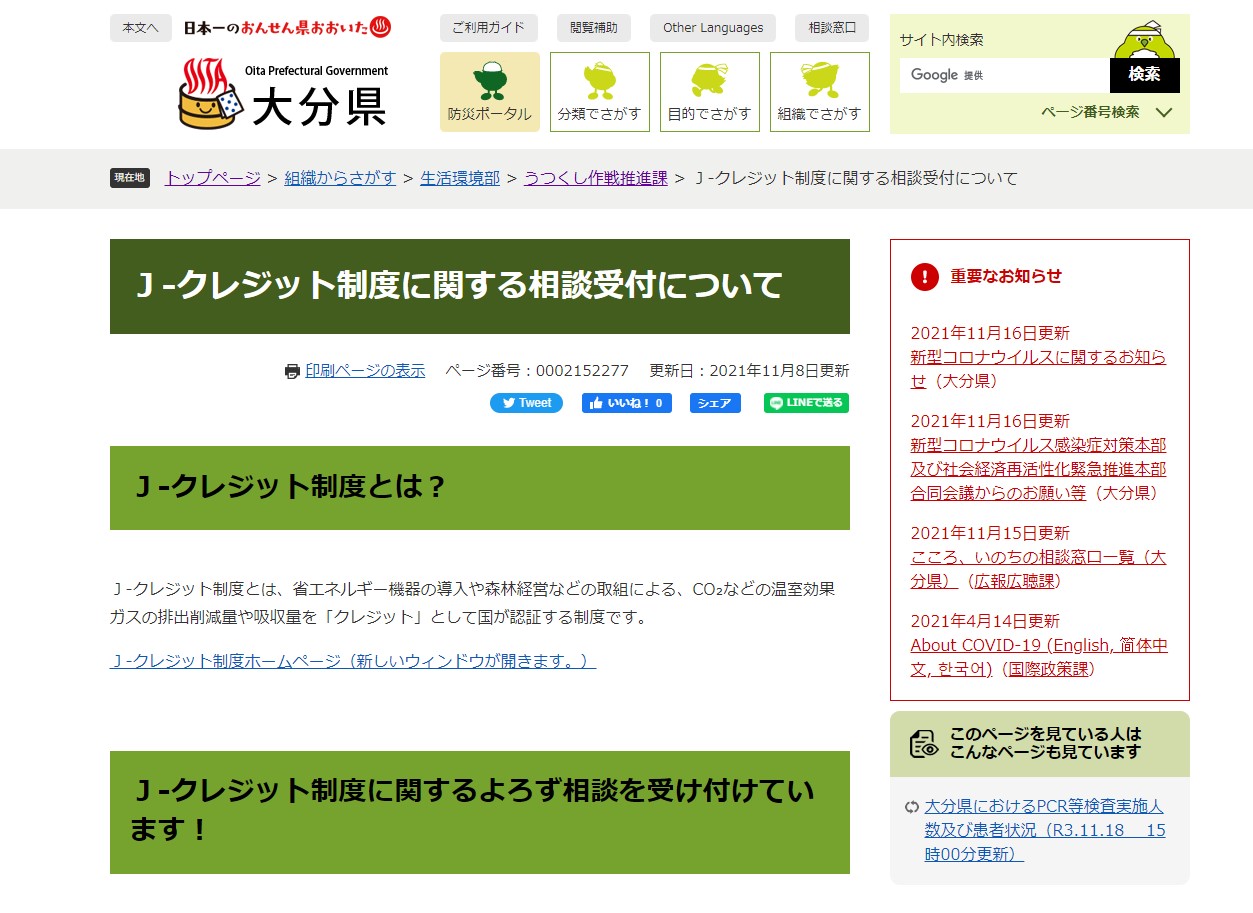Click the Google site search field
The image size is (1253, 913).
click(x=1004, y=75)
